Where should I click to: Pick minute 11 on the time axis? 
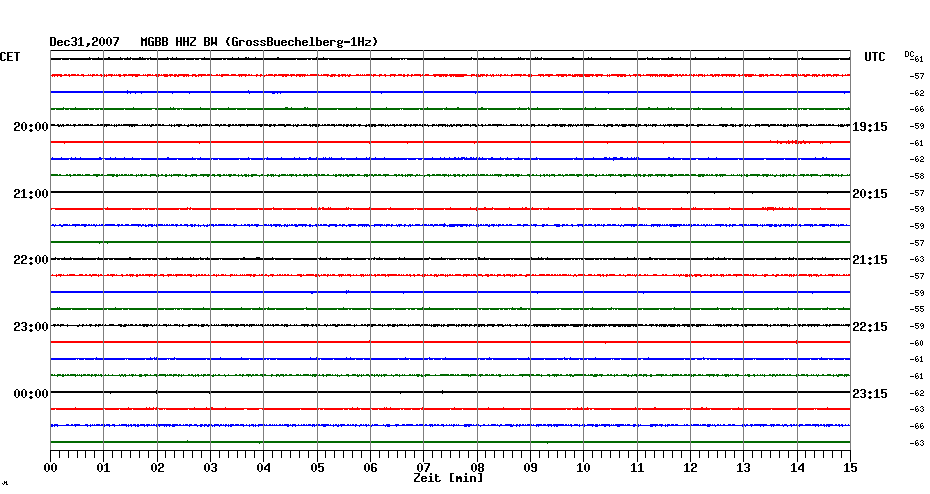[x=637, y=468]
